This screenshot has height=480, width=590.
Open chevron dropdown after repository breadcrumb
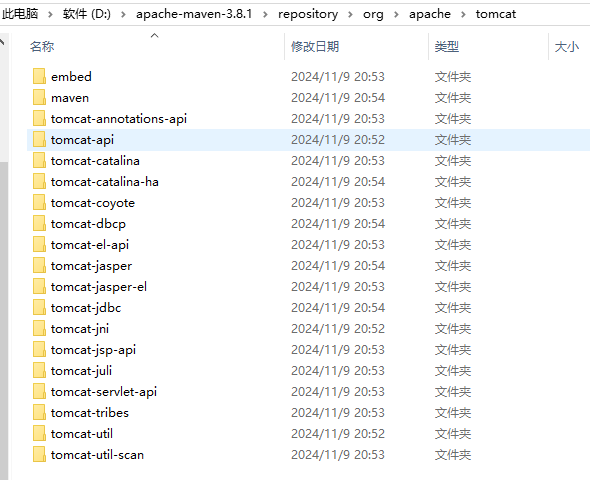tap(350, 14)
